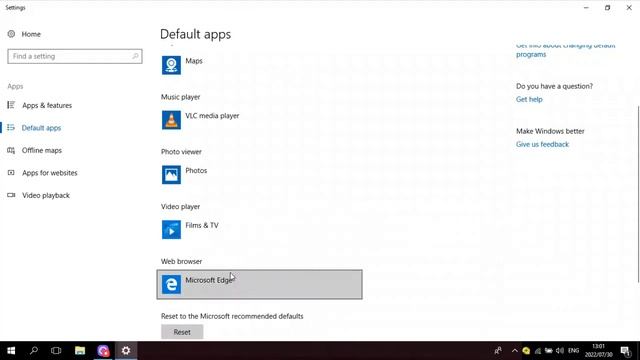The image size is (640, 360).
Task: Click the Offline maps icon
Action: click(11, 150)
